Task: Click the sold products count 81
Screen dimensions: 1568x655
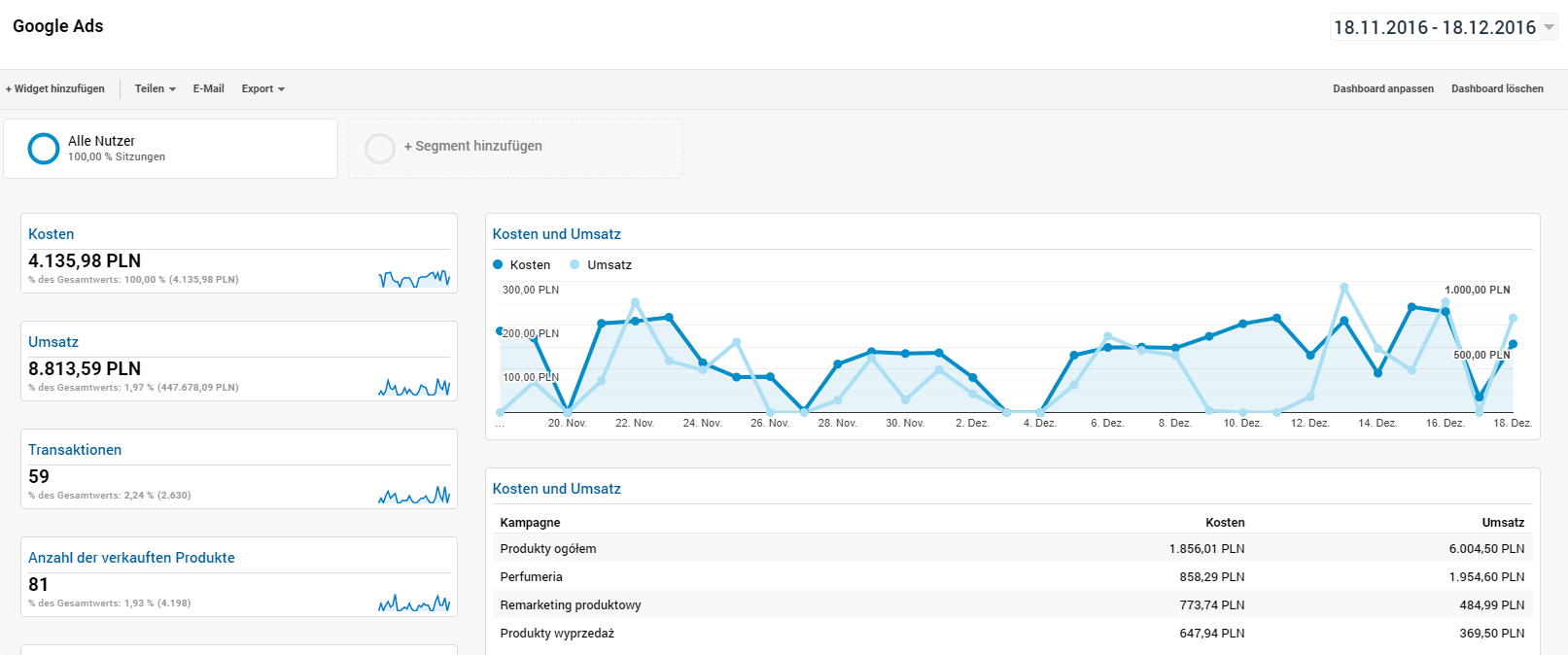Action: point(39,584)
